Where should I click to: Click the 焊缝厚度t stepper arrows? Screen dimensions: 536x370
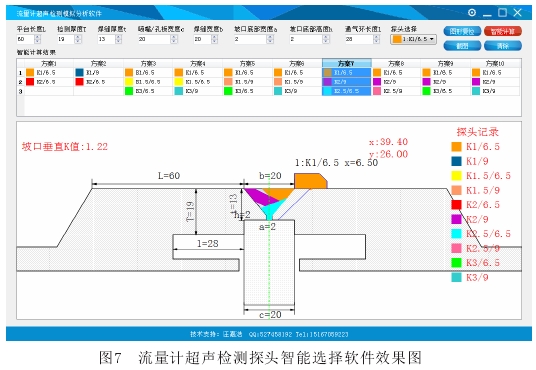(118, 39)
